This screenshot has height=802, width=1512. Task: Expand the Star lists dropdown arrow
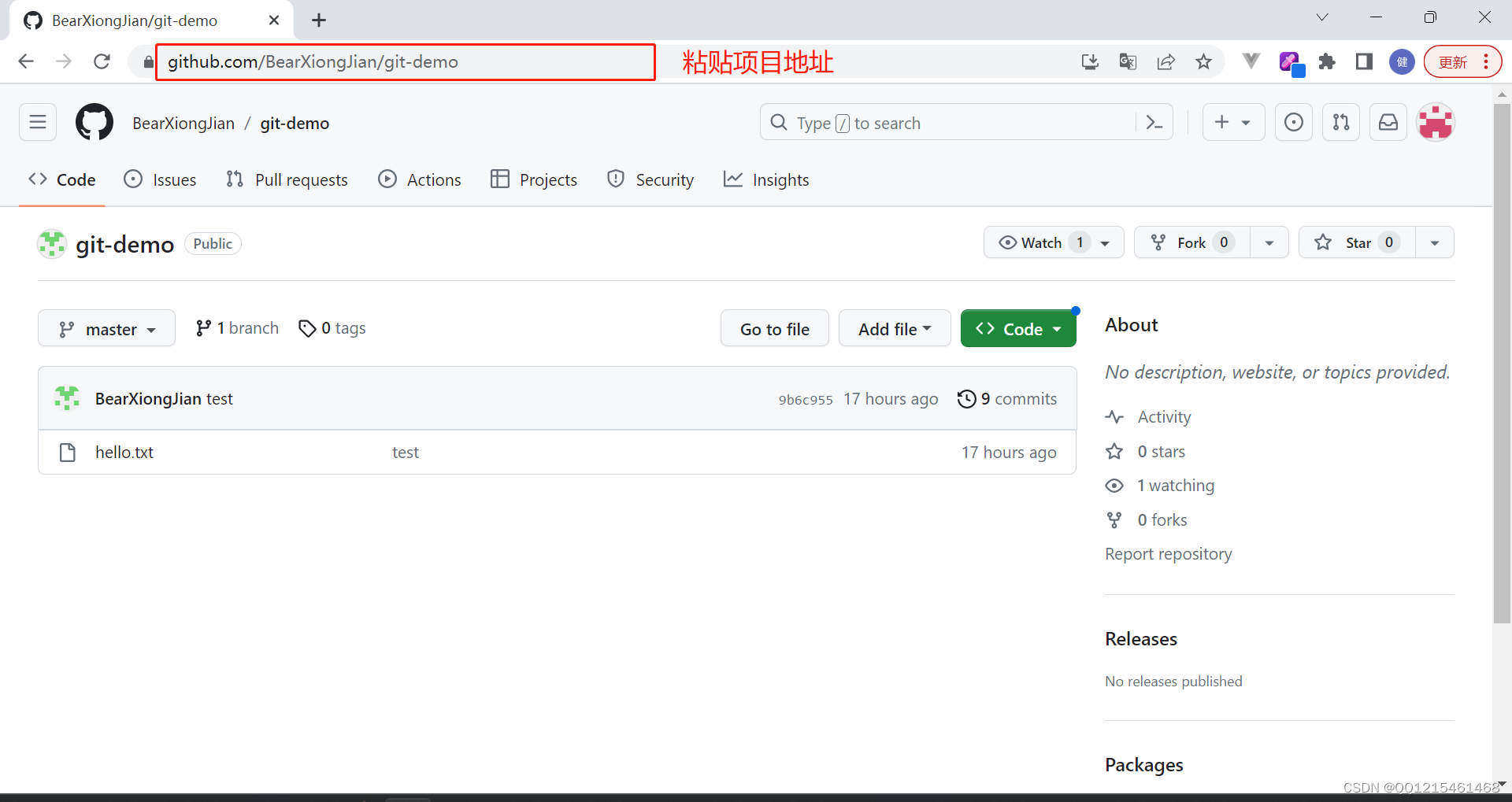click(1435, 242)
